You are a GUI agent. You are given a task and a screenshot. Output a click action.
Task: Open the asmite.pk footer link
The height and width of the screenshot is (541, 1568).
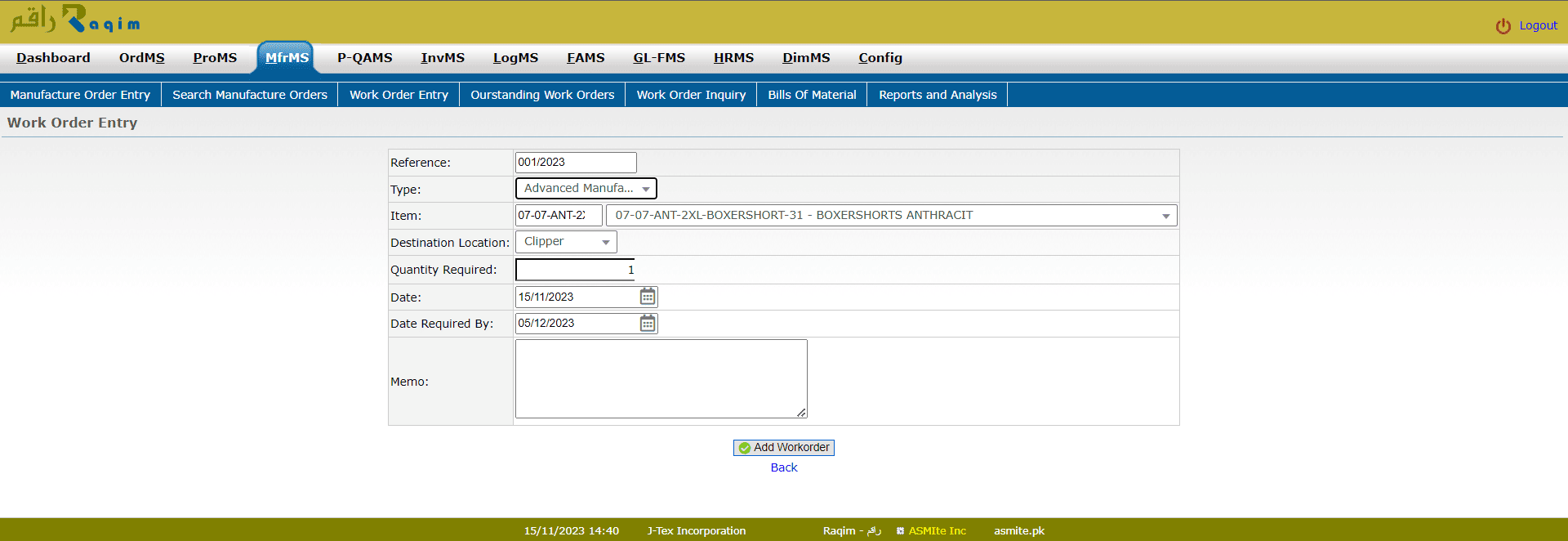click(x=1018, y=531)
